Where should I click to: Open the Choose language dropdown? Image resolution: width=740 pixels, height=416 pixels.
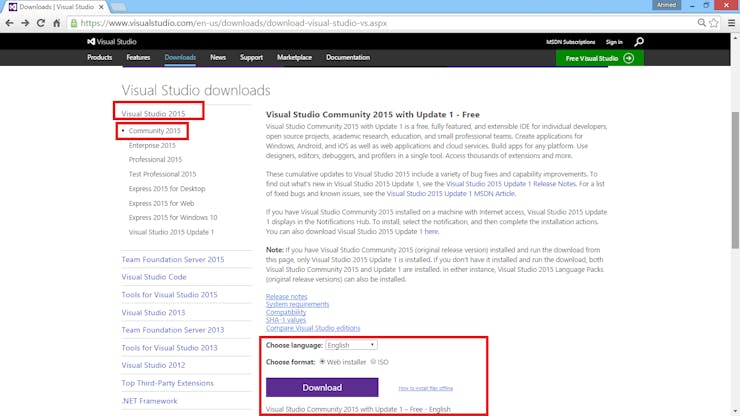pyautogui.click(x=351, y=345)
